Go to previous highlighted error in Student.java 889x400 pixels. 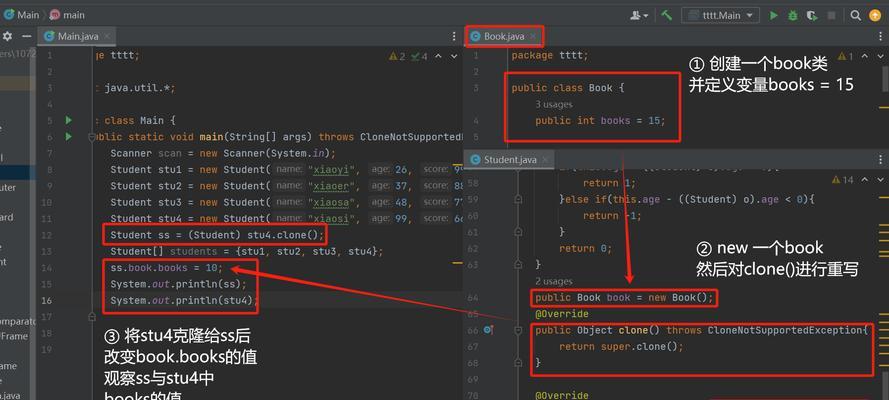(x=864, y=180)
